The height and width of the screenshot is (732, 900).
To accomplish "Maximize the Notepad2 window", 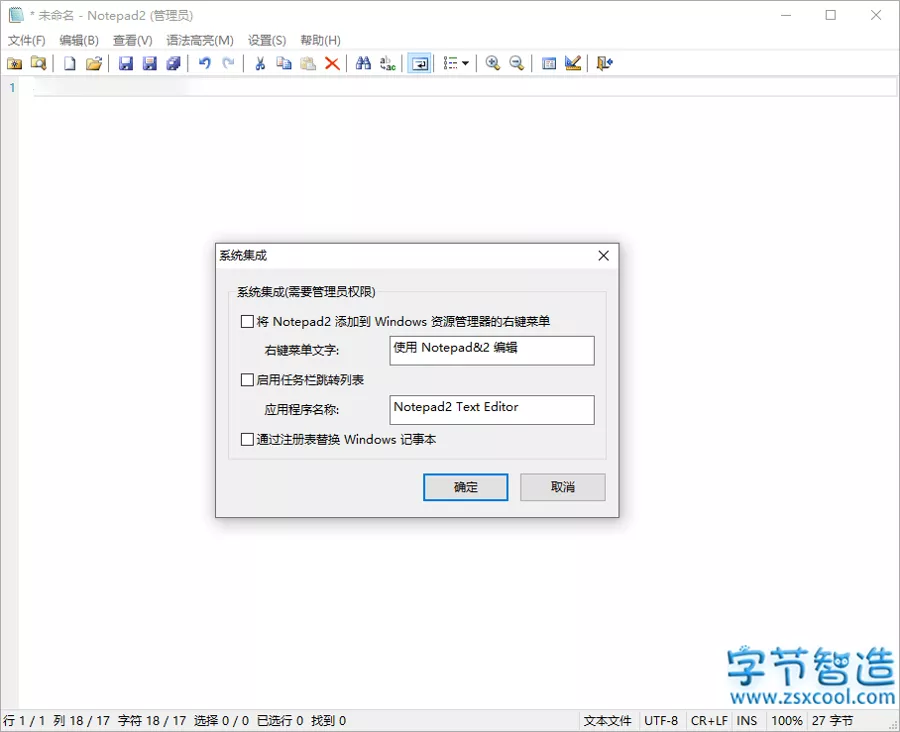I will (x=831, y=16).
